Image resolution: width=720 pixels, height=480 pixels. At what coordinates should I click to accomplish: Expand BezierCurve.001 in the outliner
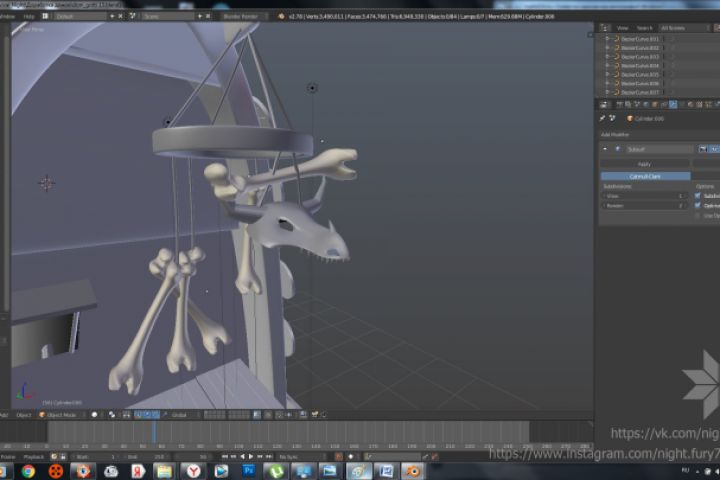click(607, 39)
